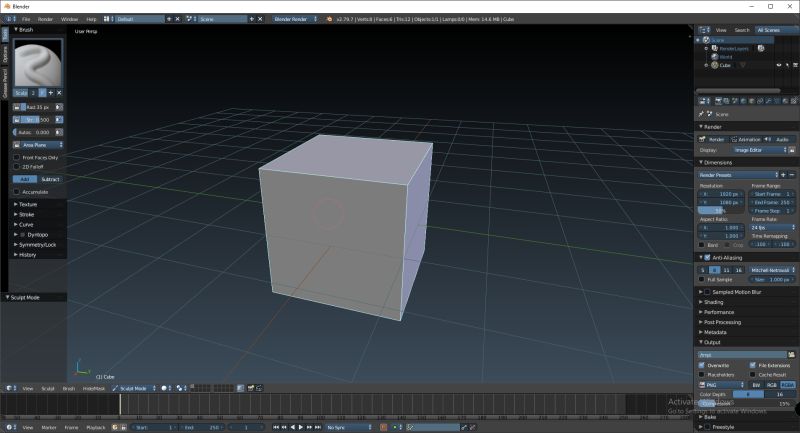
Task: Open the Help menu
Action: (x=91, y=19)
